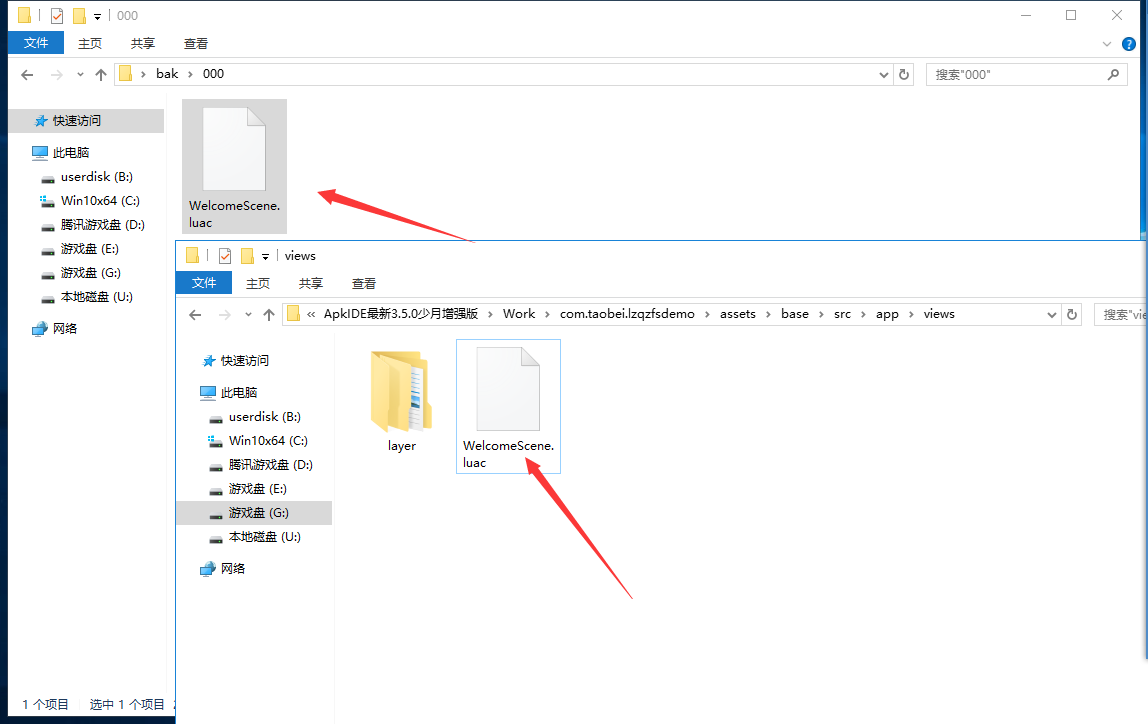Open address history dropdown in 000 window
This screenshot has width=1148, height=724.
point(883,74)
